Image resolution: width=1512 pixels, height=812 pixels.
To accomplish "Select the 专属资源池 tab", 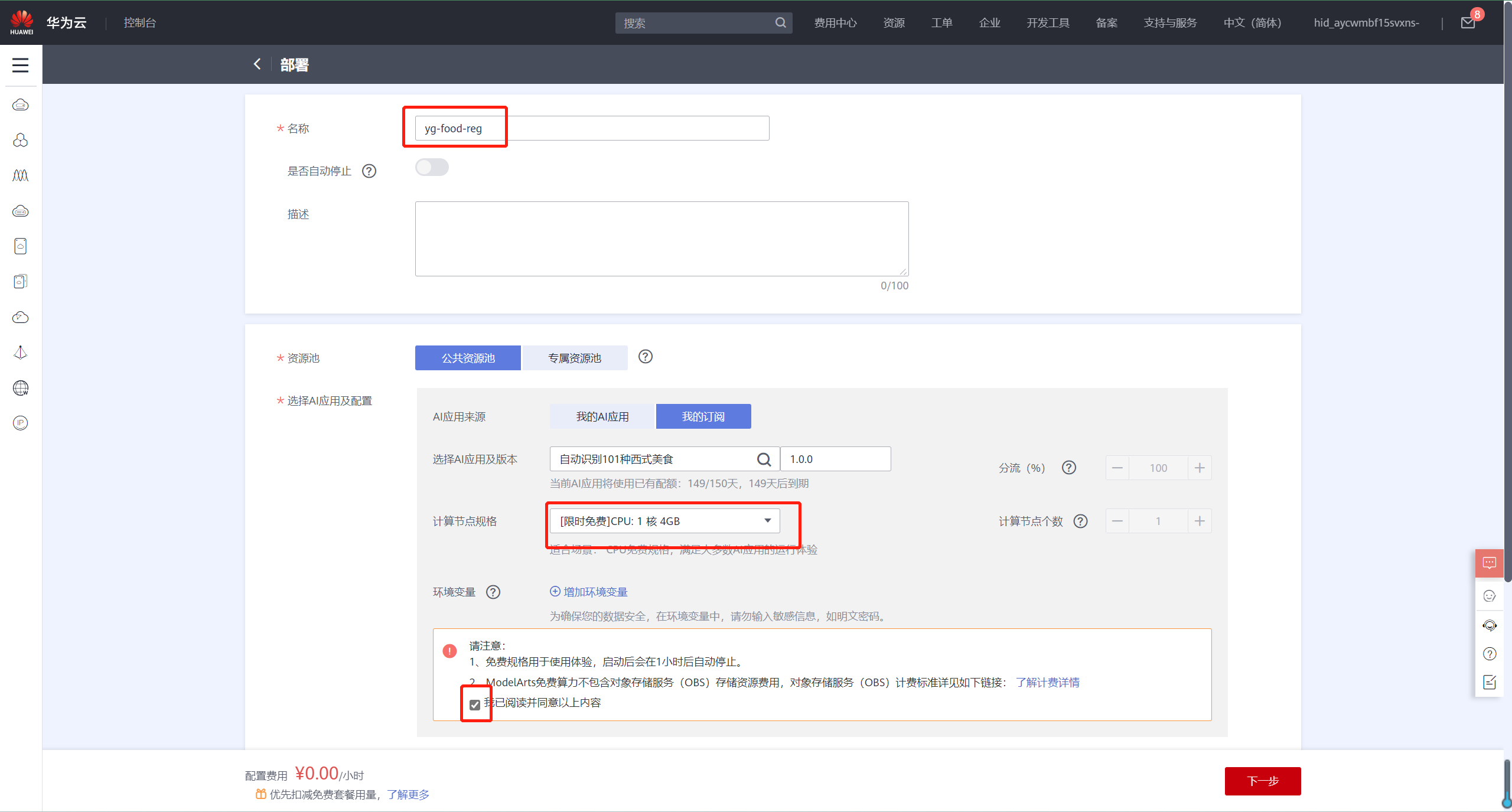I will [x=574, y=358].
